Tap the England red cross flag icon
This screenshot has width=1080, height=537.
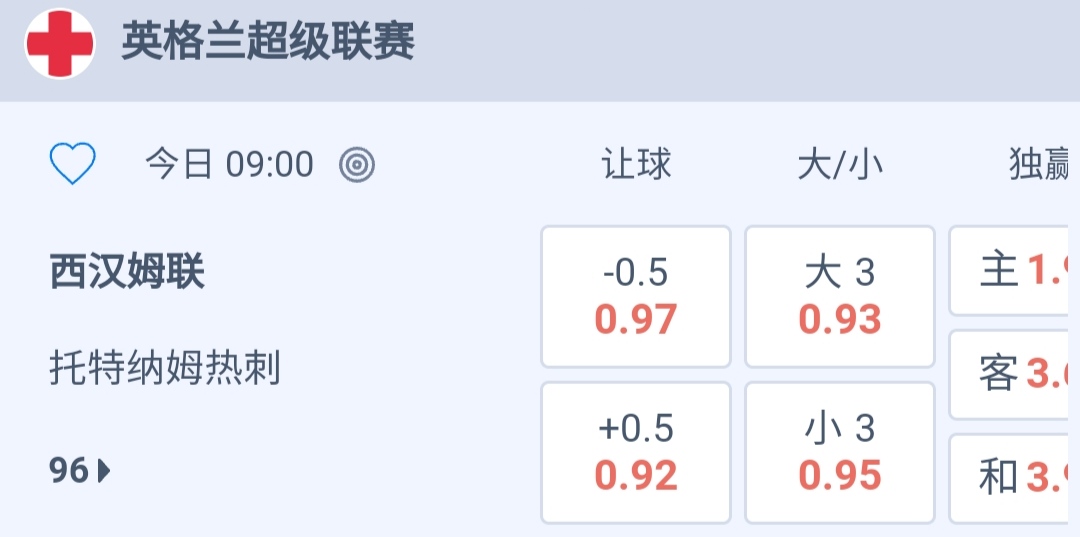(60, 44)
